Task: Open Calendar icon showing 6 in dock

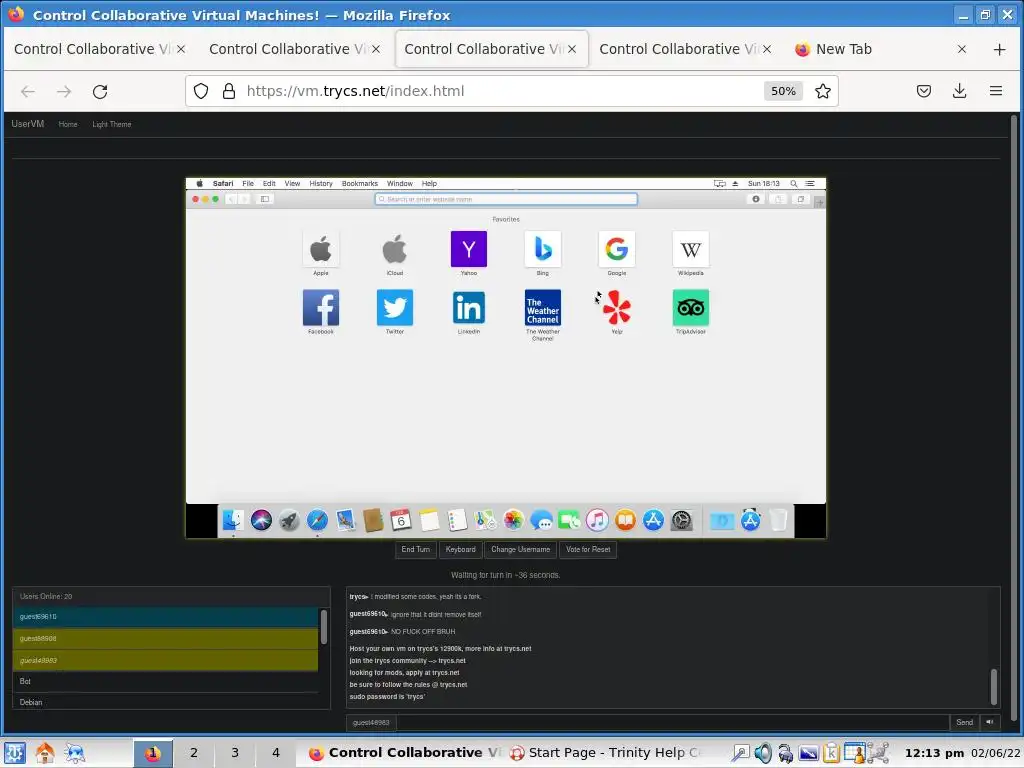Action: pos(400,520)
